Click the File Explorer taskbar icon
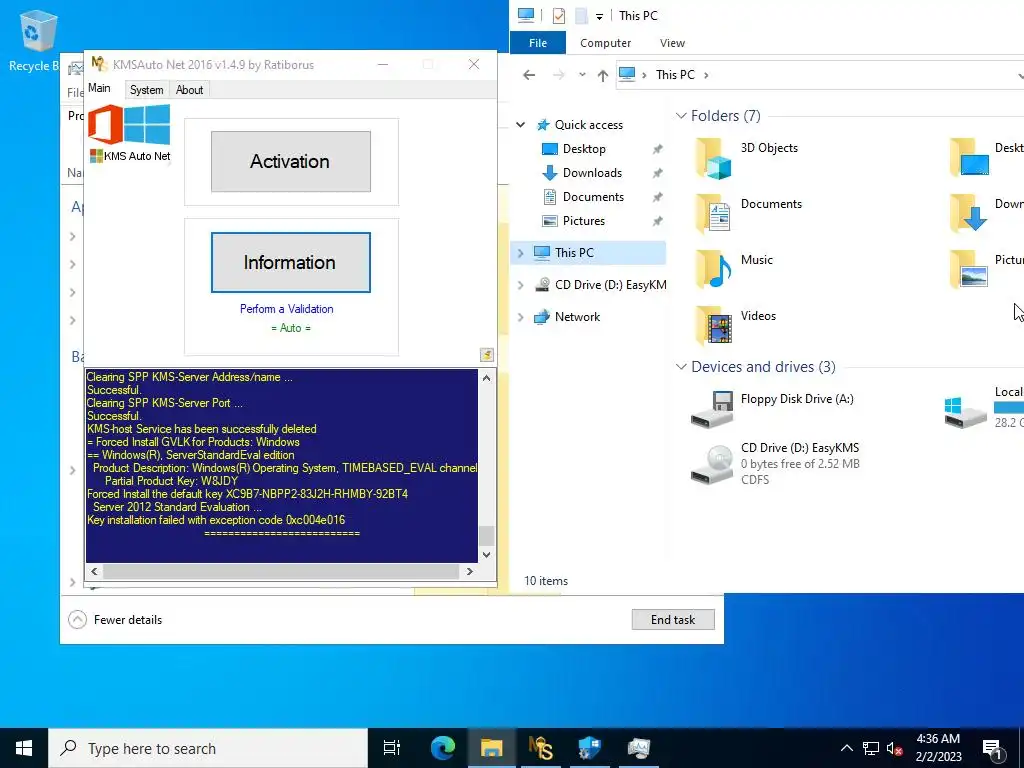 (492, 748)
